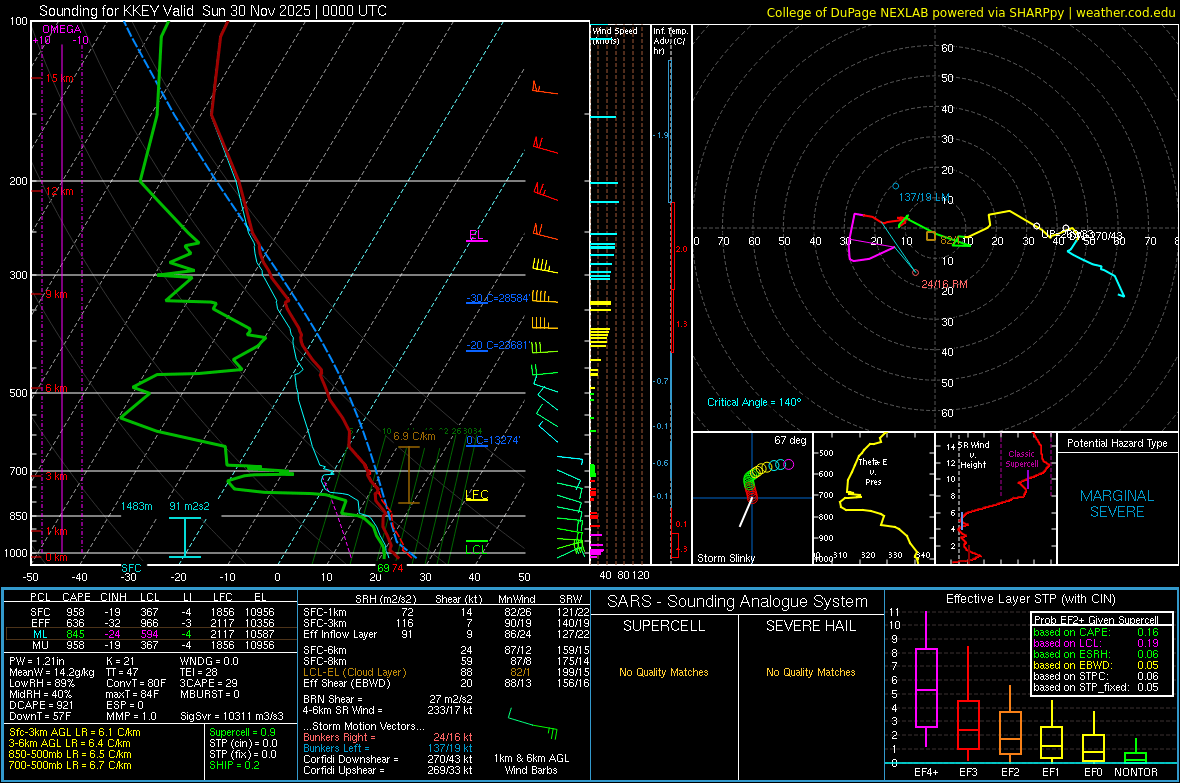Select the 9 km height marker
The height and width of the screenshot is (783, 1180).
[56, 294]
